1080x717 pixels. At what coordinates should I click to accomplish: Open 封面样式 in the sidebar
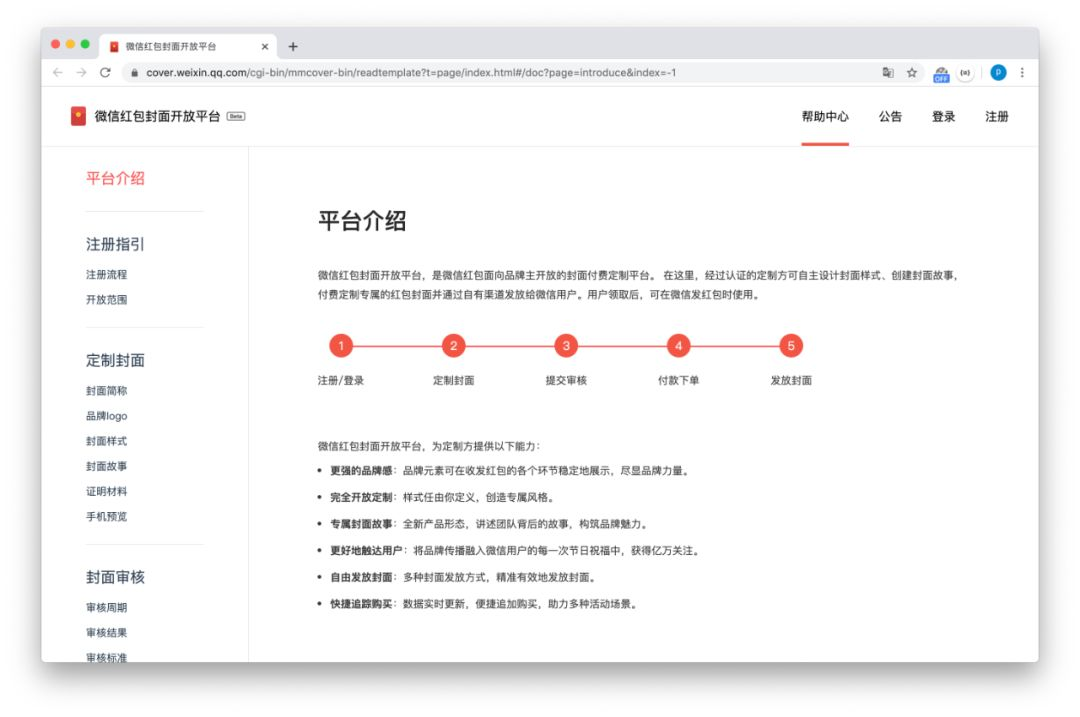pos(107,441)
